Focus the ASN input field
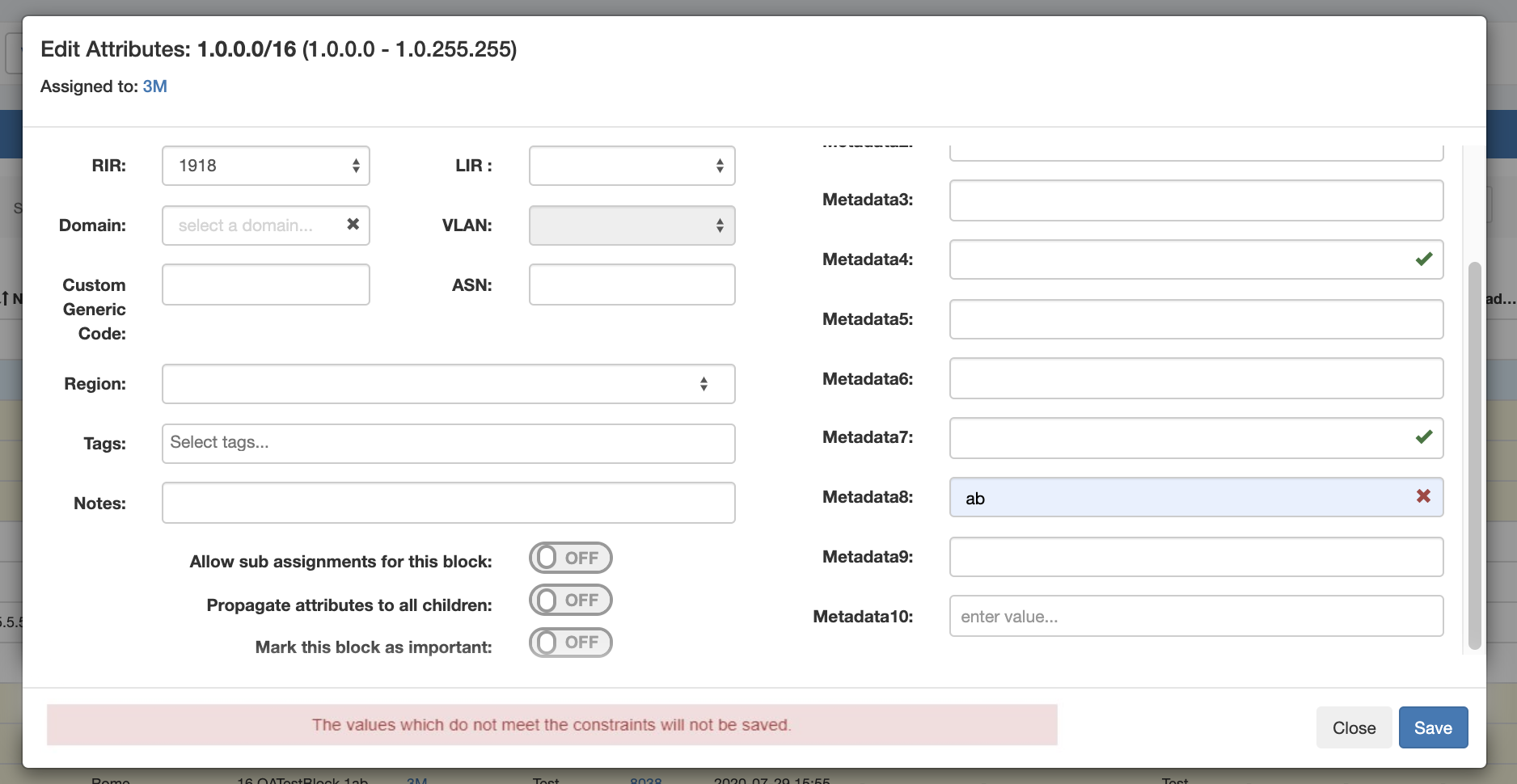Viewport: 1517px width, 784px height. 632,285
